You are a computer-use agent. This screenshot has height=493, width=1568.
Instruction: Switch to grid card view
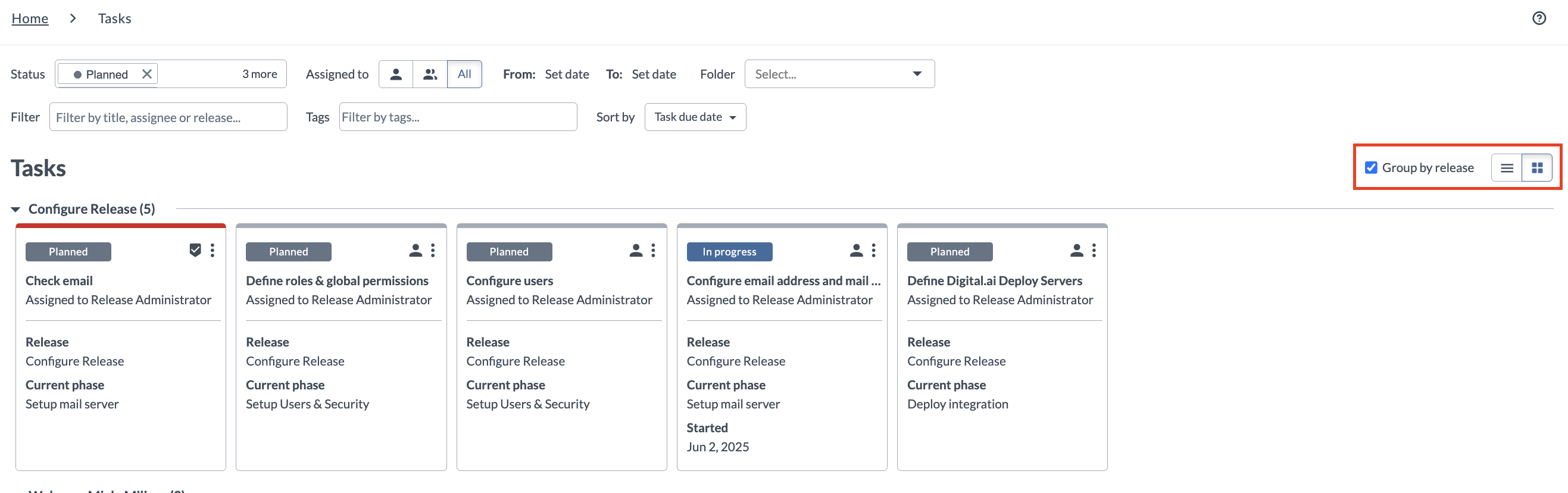(x=1537, y=168)
